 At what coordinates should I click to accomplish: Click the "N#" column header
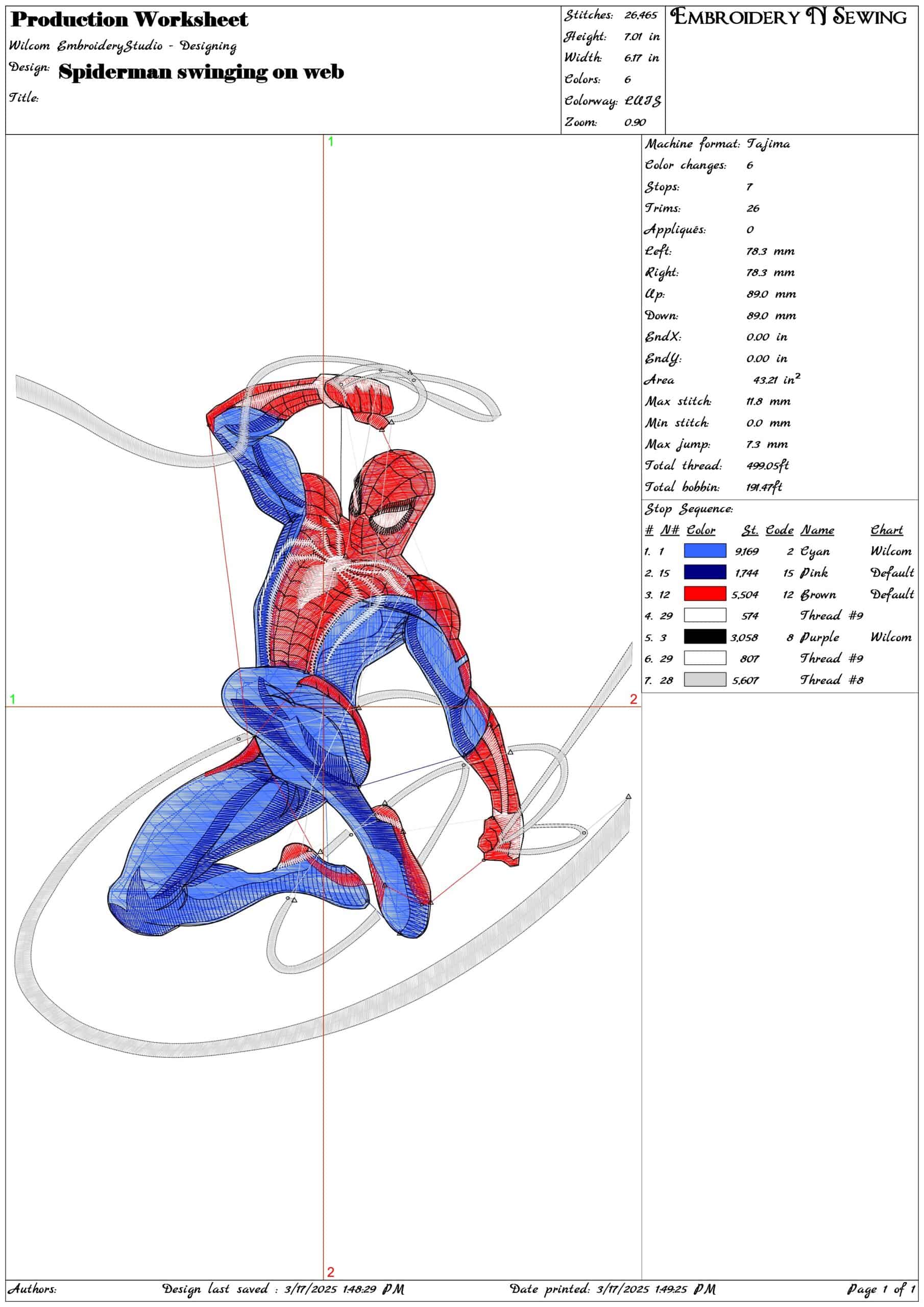(669, 530)
